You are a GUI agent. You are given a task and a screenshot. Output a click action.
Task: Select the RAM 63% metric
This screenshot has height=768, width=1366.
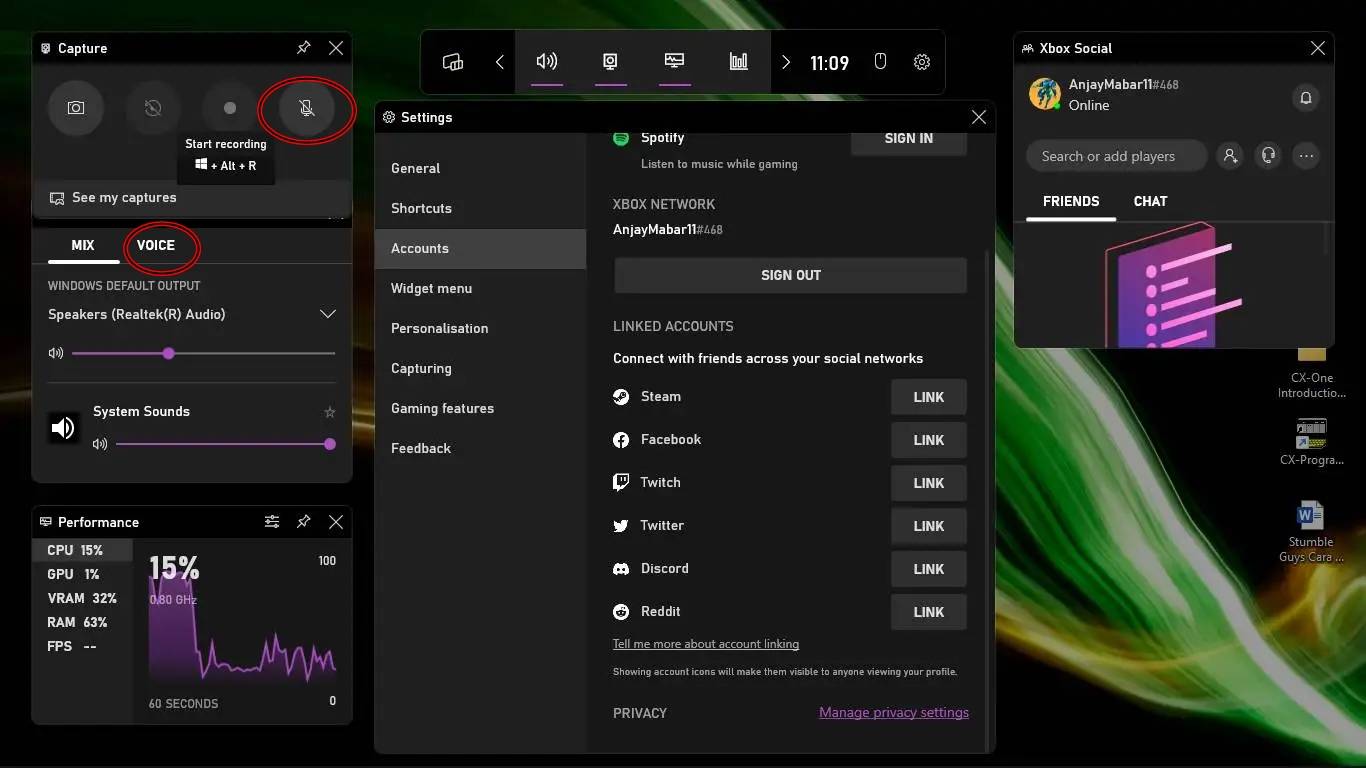click(82, 622)
